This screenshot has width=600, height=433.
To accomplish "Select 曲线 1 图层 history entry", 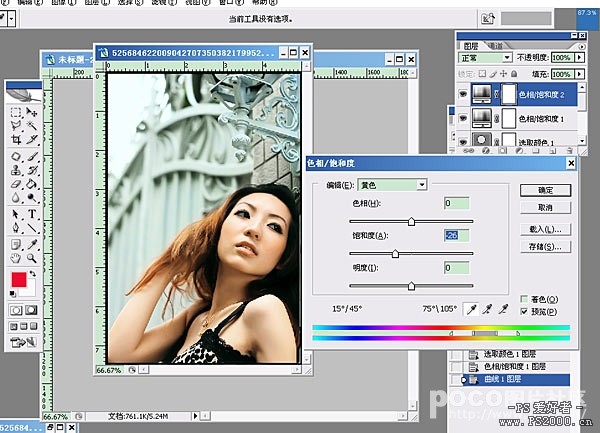I will tap(515, 379).
